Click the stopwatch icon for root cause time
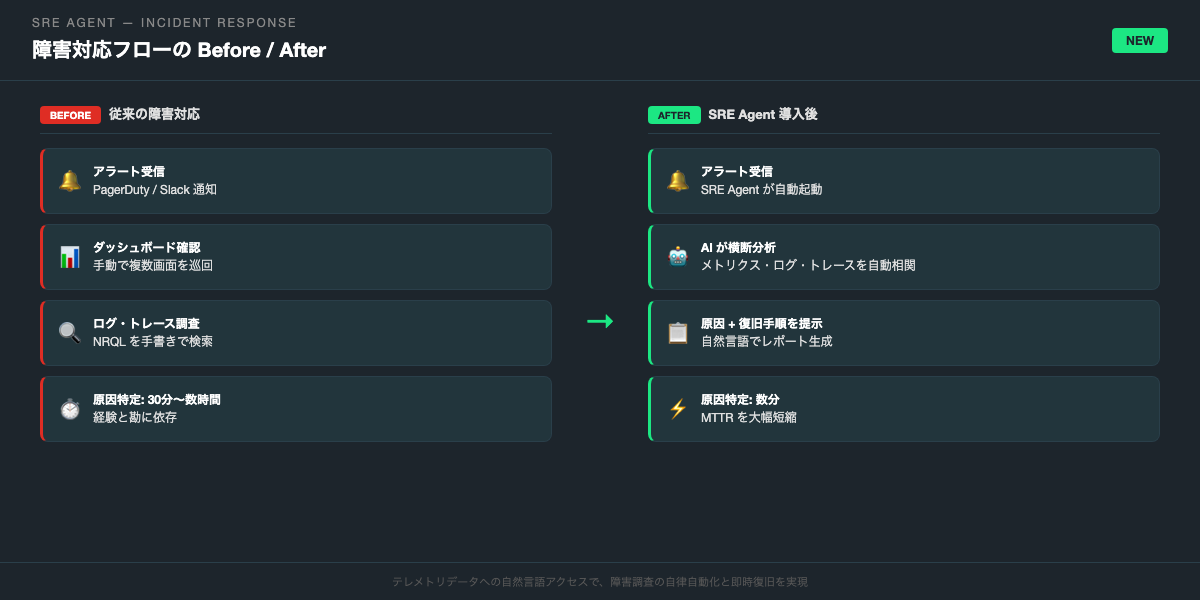The image size is (1200, 600). (70, 409)
